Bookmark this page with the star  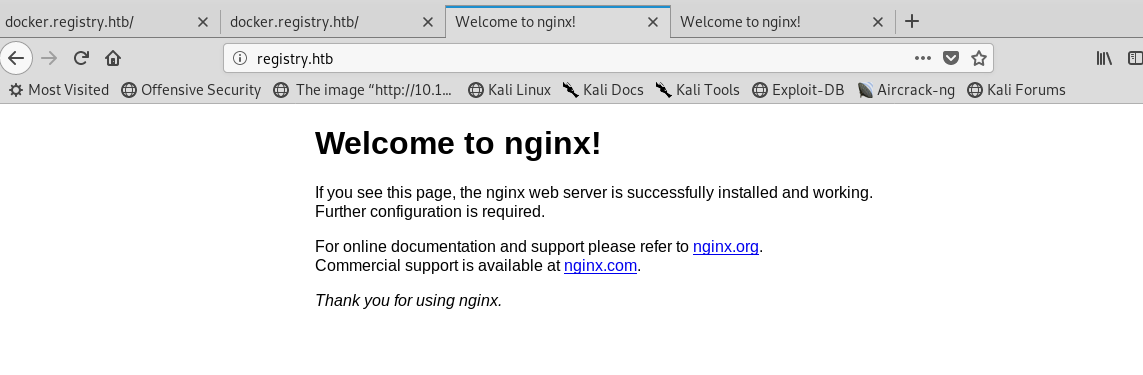(978, 58)
